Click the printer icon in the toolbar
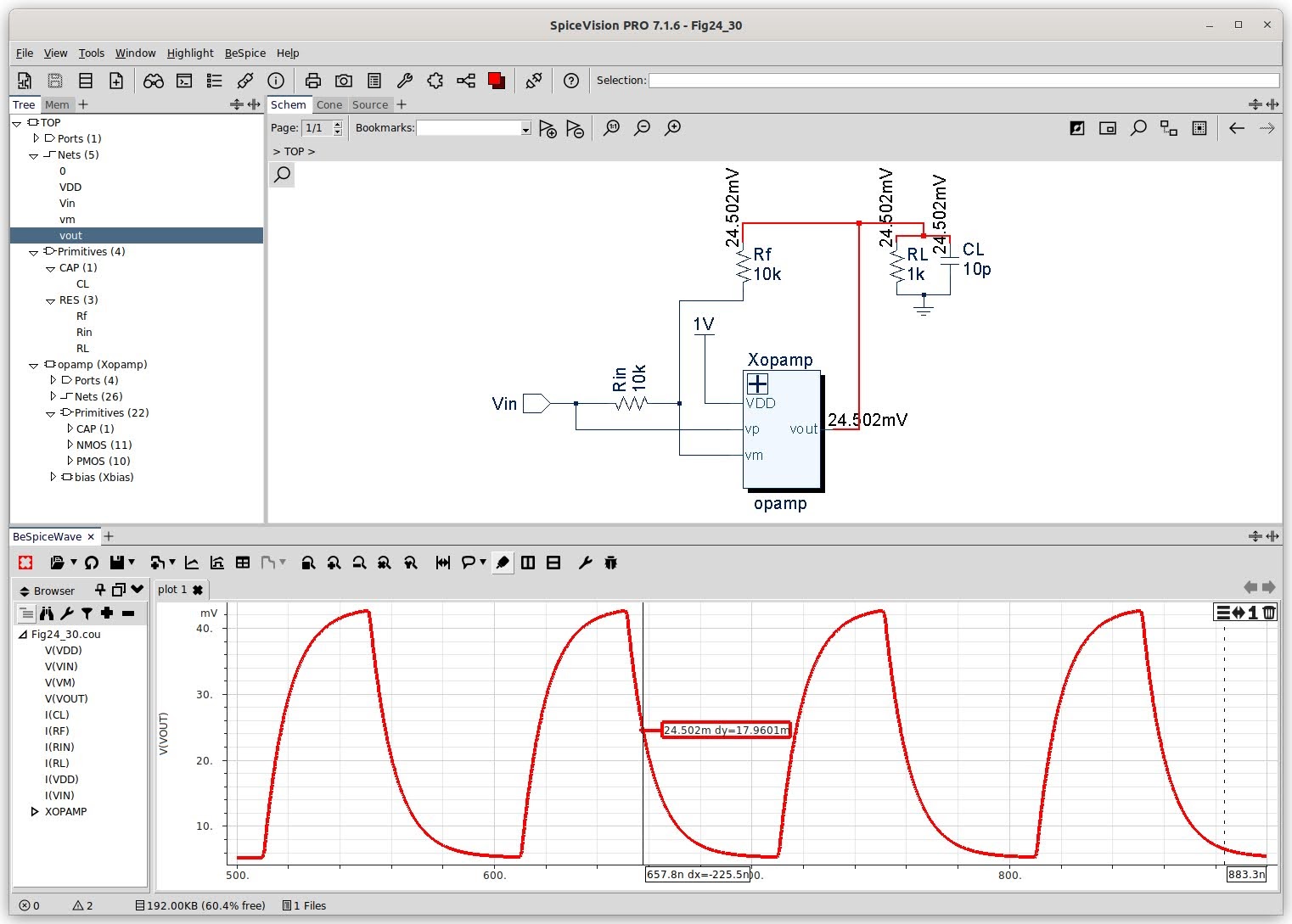The image size is (1292, 924). click(x=313, y=81)
